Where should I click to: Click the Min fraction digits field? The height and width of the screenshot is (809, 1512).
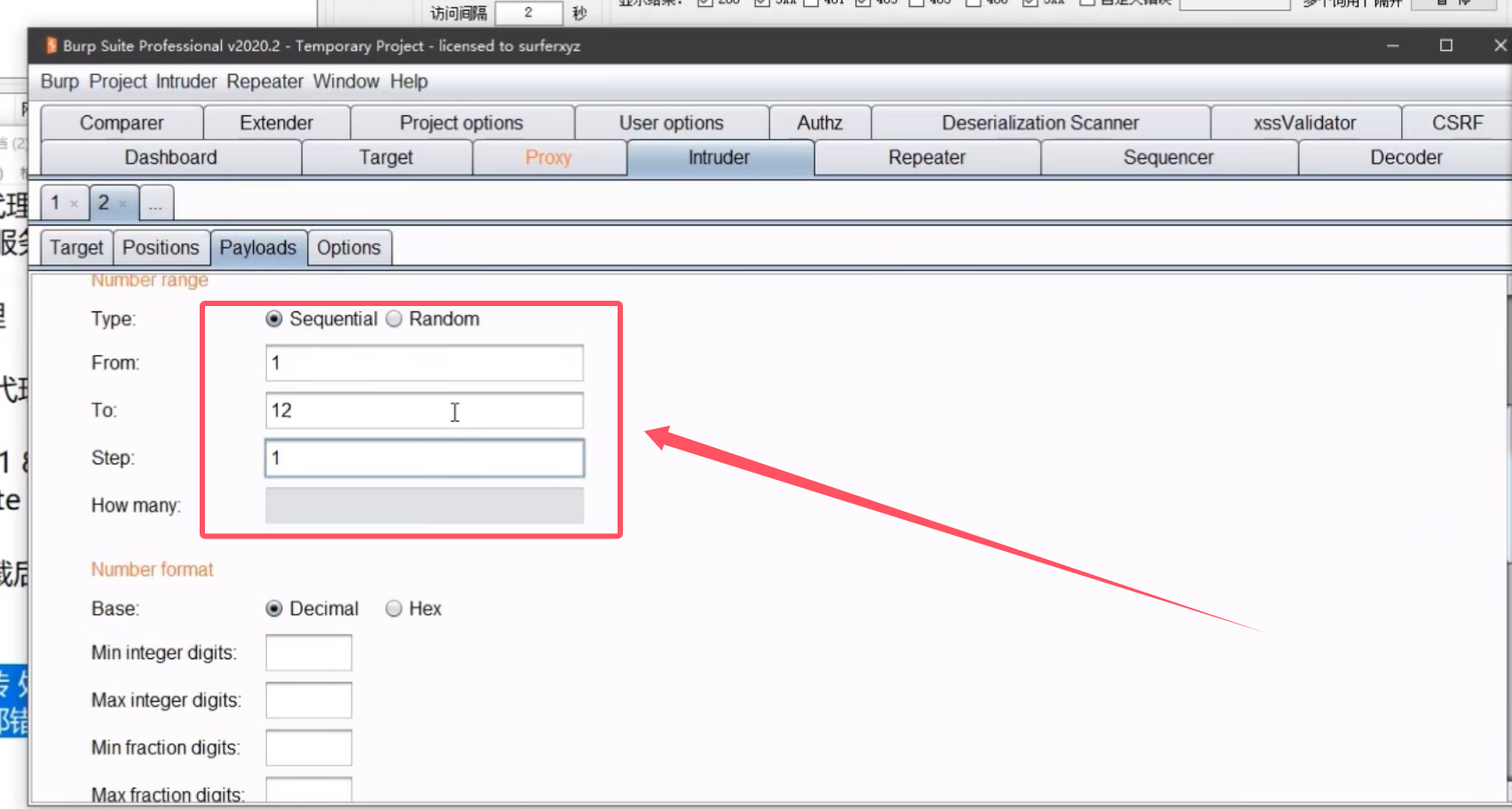pos(309,748)
